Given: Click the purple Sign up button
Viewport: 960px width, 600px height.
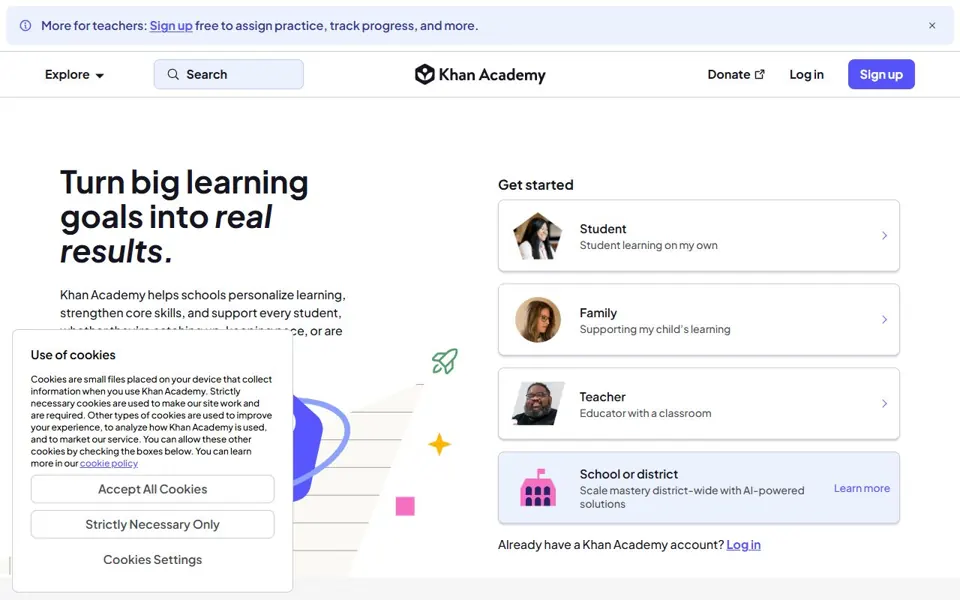Looking at the screenshot, I should pyautogui.click(x=881, y=74).
